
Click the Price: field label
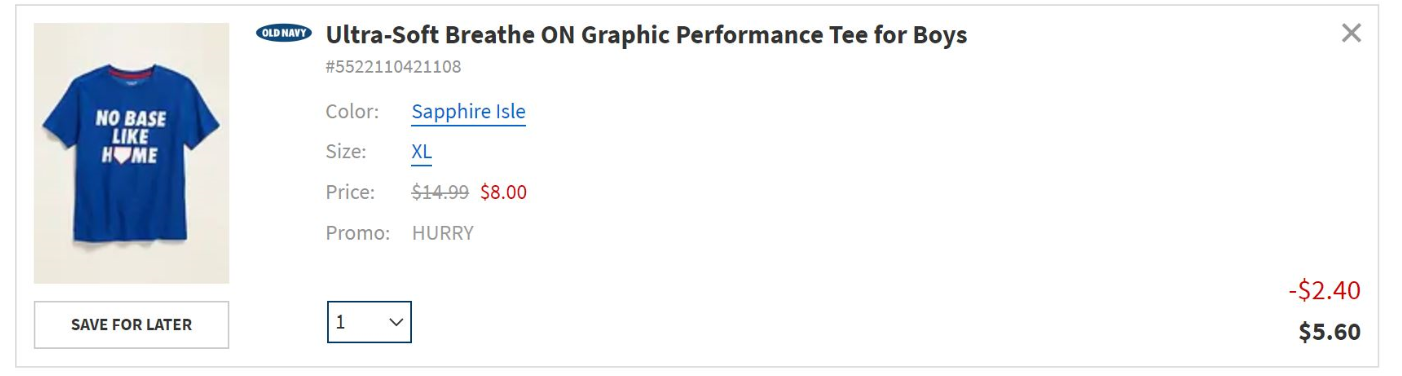pyautogui.click(x=350, y=192)
